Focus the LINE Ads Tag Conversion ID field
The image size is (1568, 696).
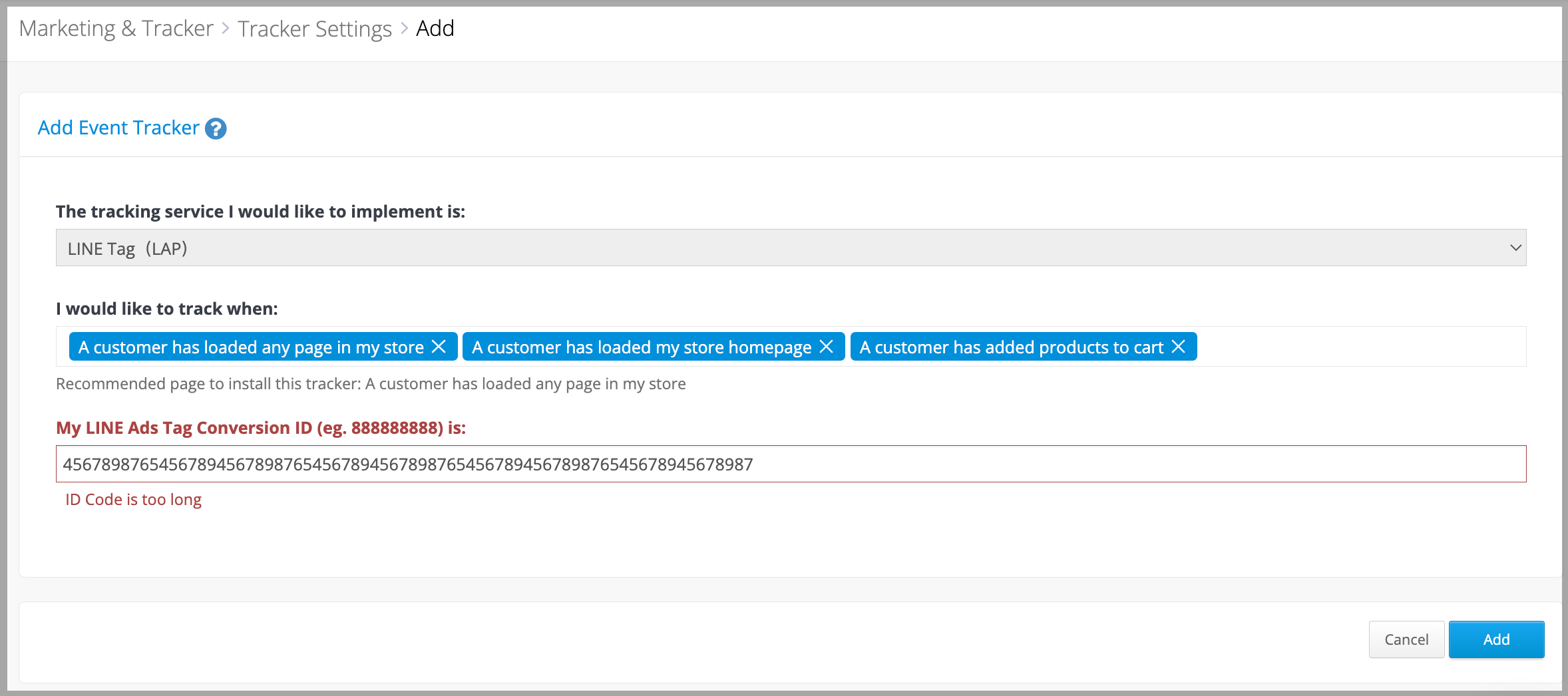(791, 464)
